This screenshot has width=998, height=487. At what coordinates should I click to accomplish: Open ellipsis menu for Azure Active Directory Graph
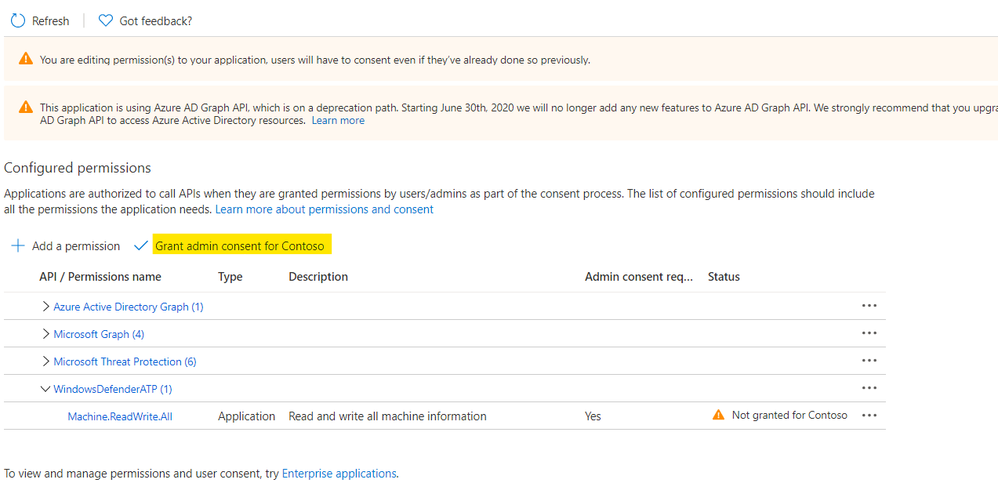point(868,306)
